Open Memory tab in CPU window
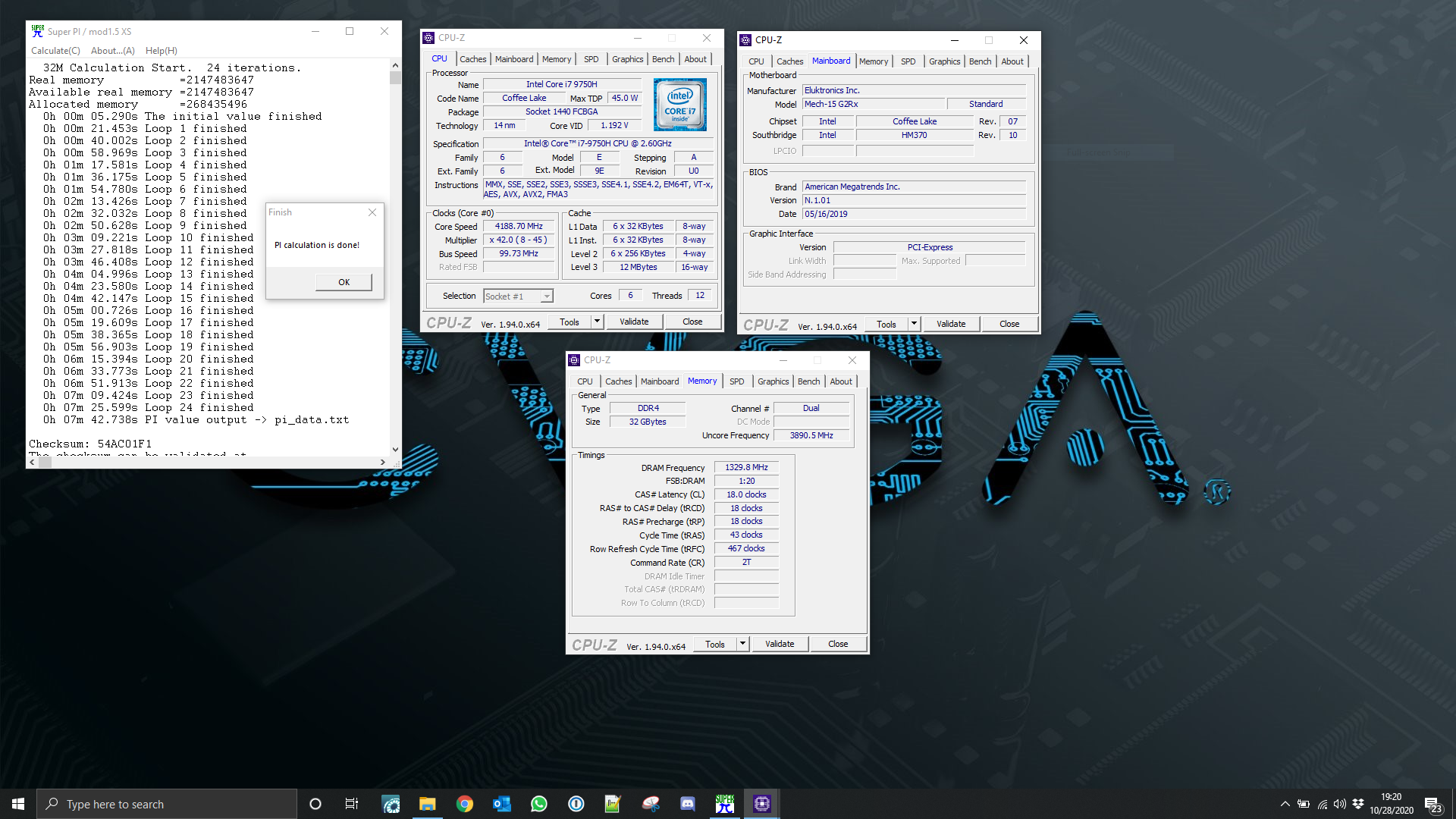1456x819 pixels. (557, 59)
